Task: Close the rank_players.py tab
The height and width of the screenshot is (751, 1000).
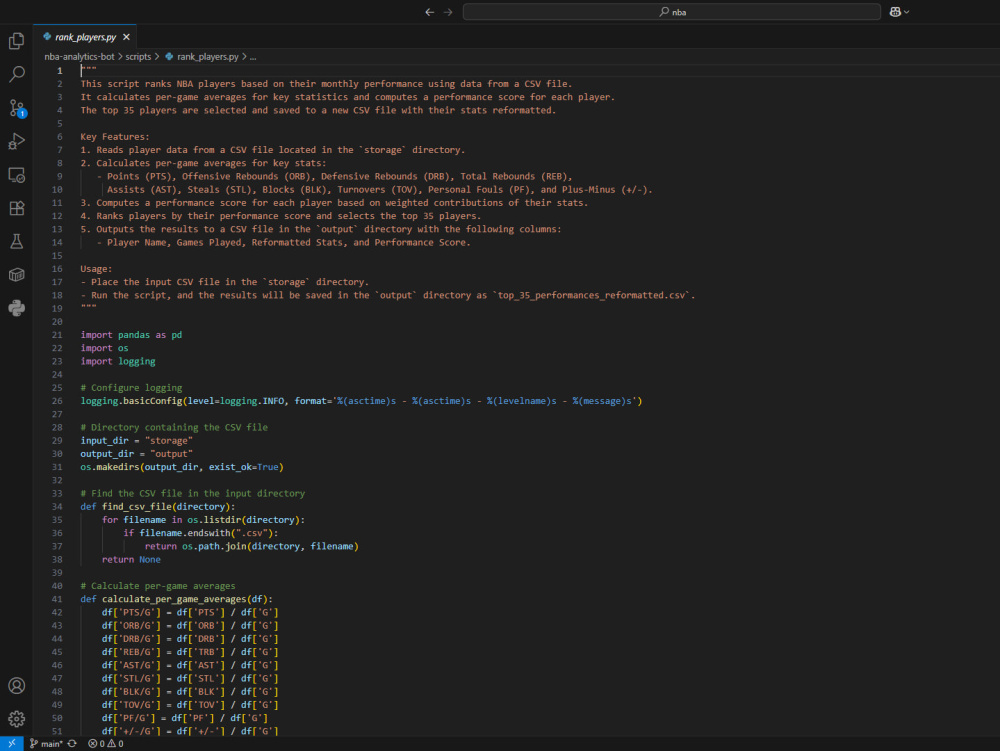Action: (126, 37)
